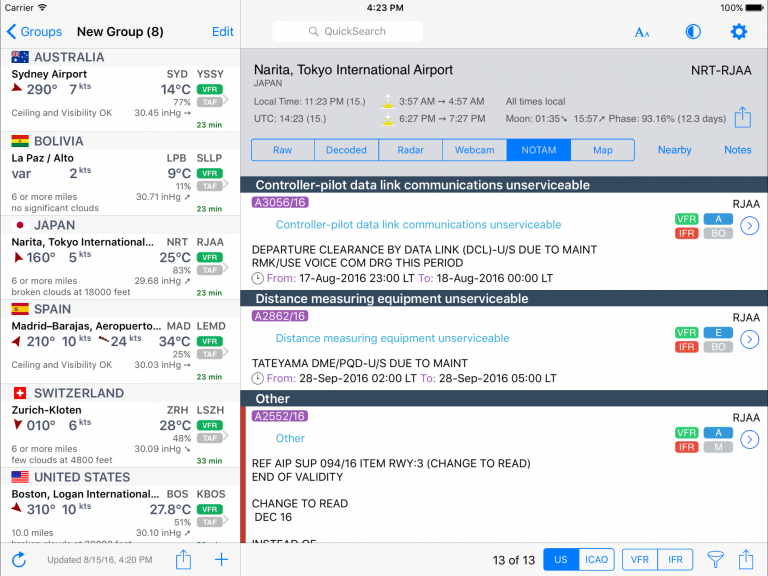This screenshot has height=576, width=768.
Task: Open the Decoded tab
Action: click(x=346, y=150)
